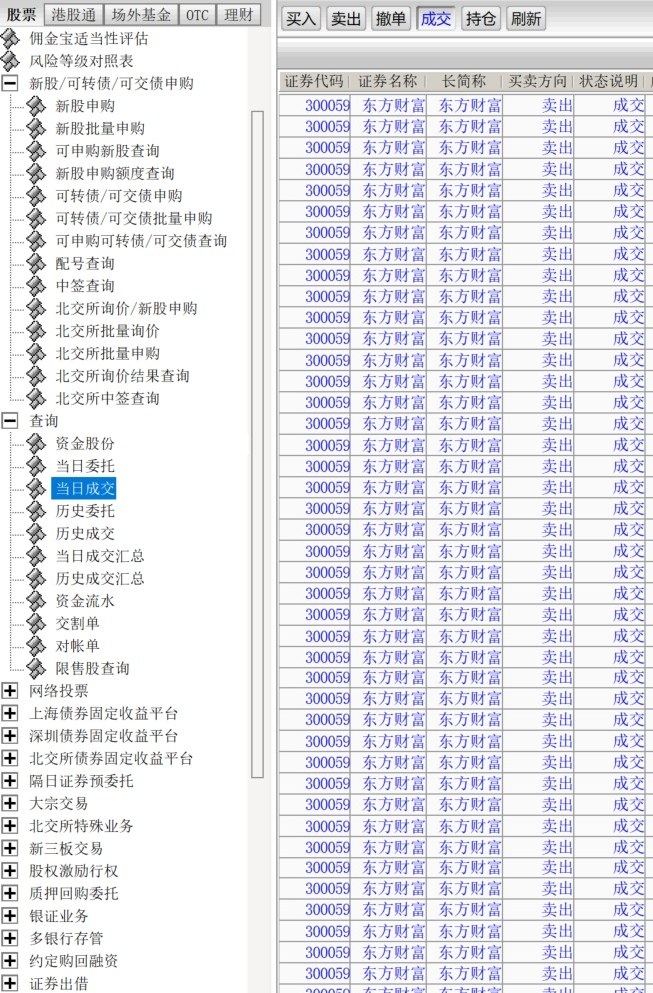Viewport: 653px width, 993px height.
Task: Click the icon beside 风险等级对照表
Action: click(x=10, y=61)
